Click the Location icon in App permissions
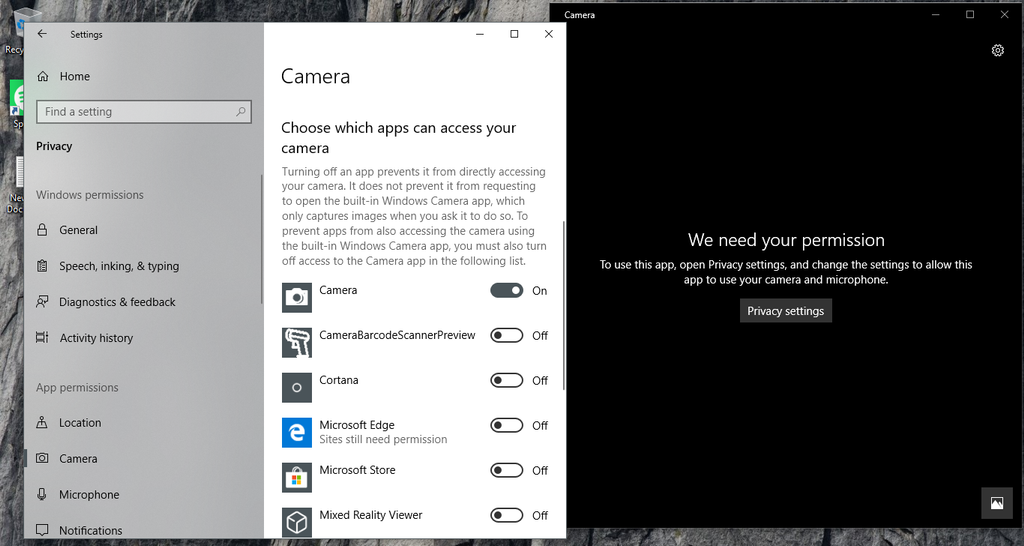 pyautogui.click(x=42, y=423)
